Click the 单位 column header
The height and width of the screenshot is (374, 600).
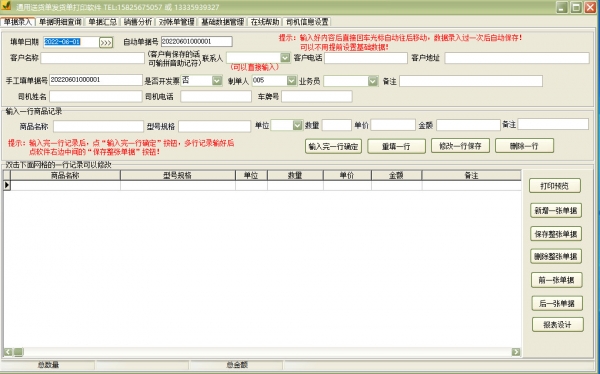click(x=251, y=175)
